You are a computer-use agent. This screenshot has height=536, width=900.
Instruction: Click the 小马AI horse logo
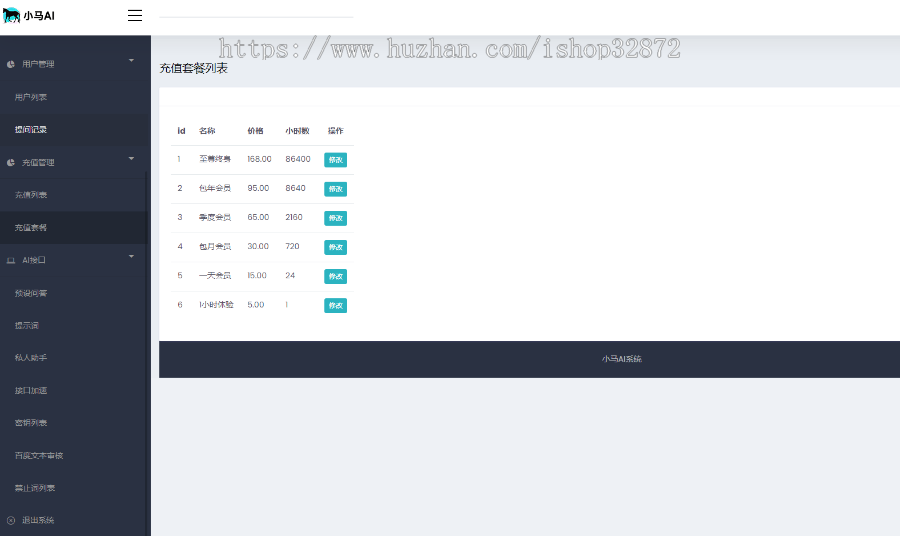(11, 15)
